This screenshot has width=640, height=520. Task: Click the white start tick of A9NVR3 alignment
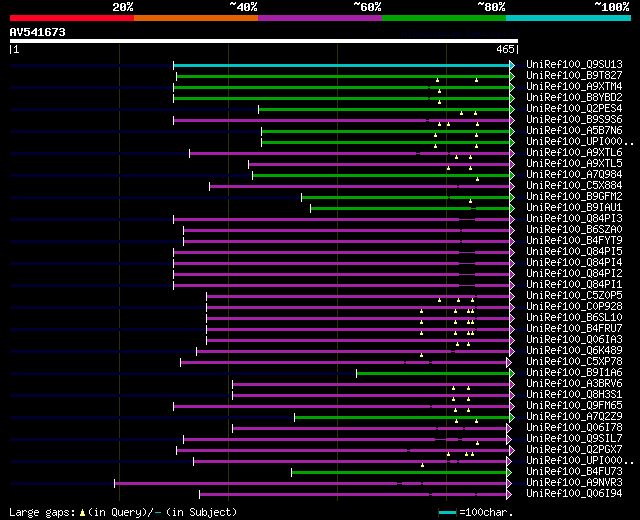coord(115,484)
